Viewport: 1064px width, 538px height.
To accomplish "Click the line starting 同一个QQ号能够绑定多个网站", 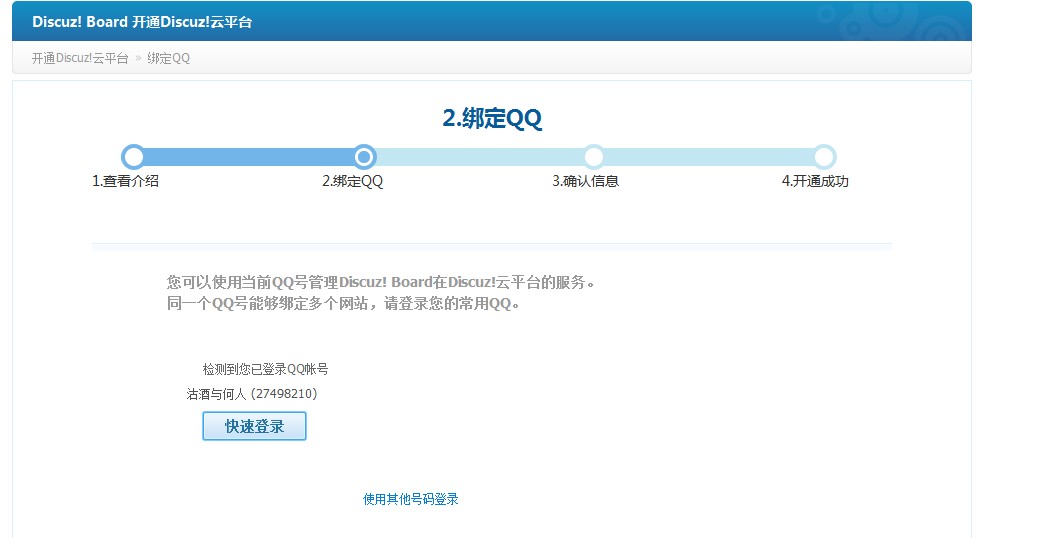I will point(344,303).
